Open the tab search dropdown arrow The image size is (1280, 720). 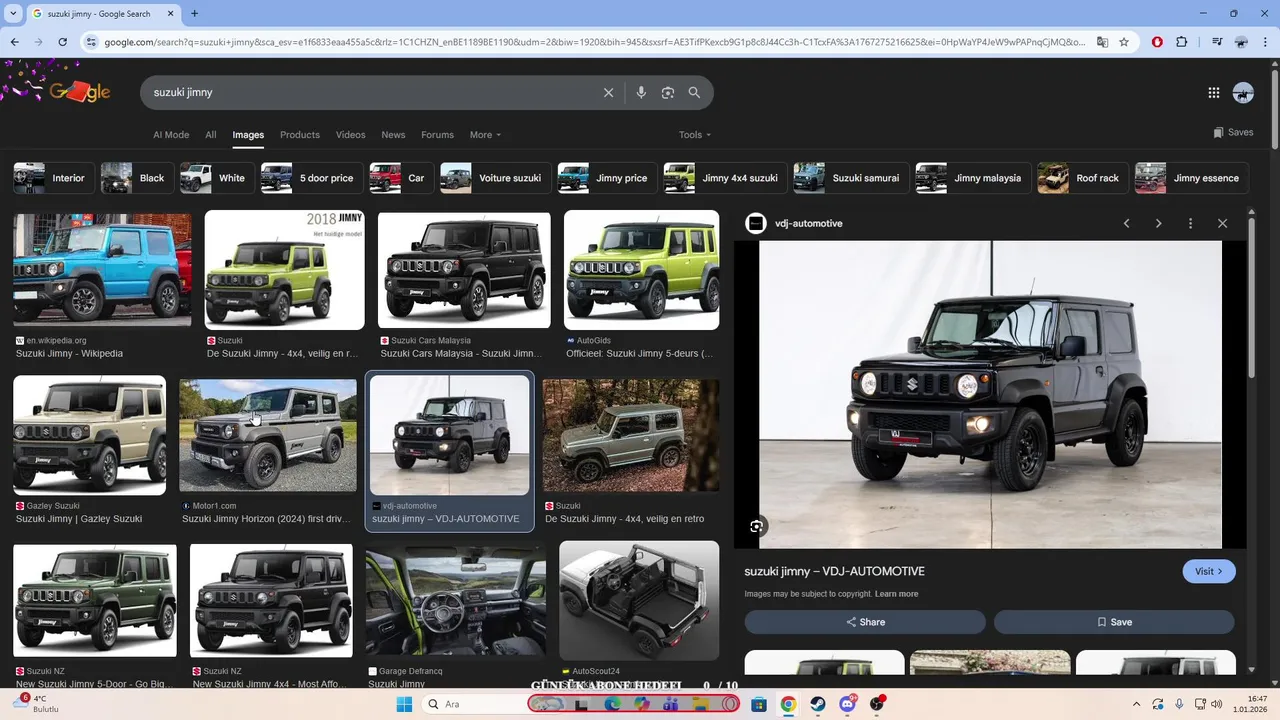14,13
